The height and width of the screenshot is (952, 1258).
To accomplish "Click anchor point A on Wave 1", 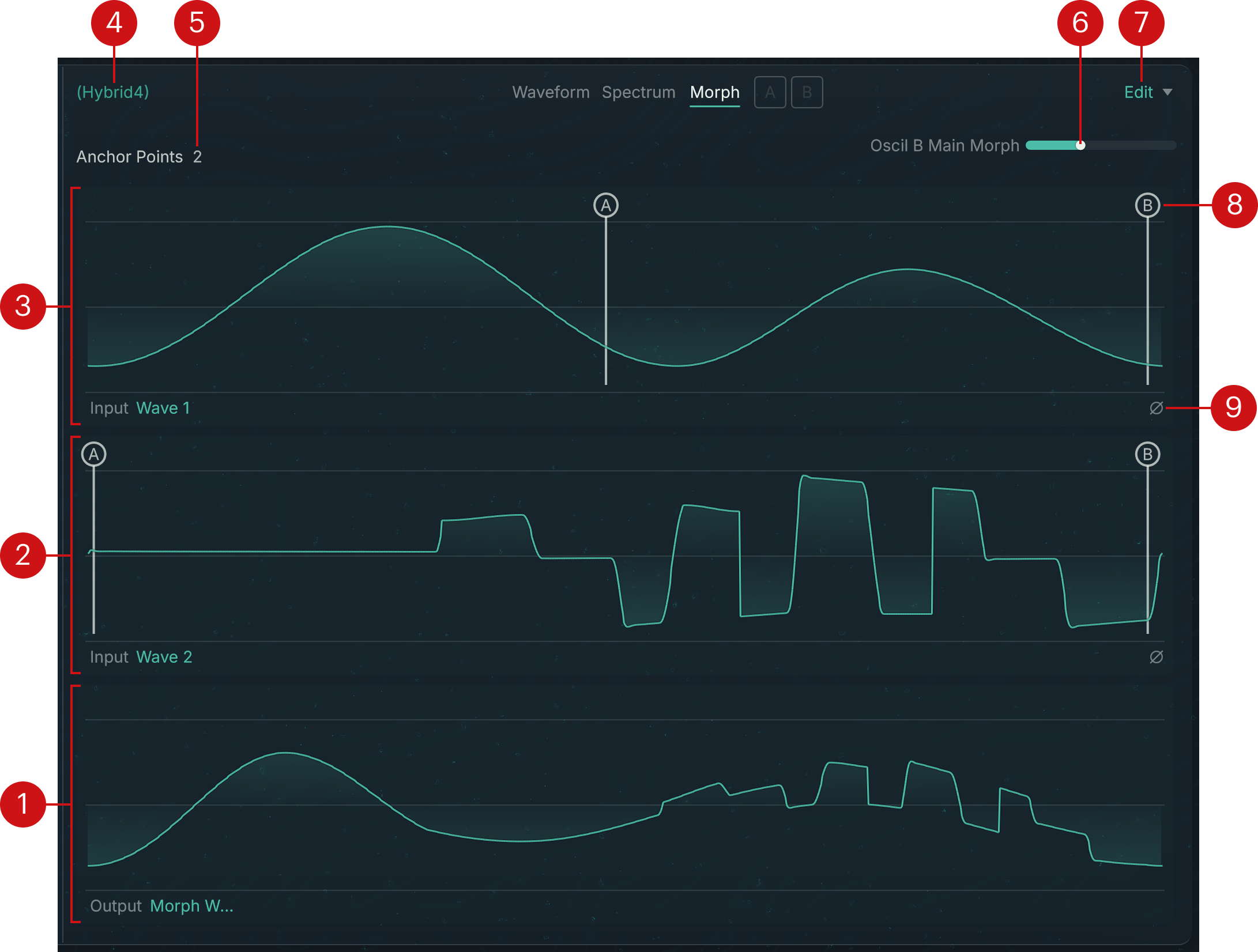I will (x=605, y=205).
